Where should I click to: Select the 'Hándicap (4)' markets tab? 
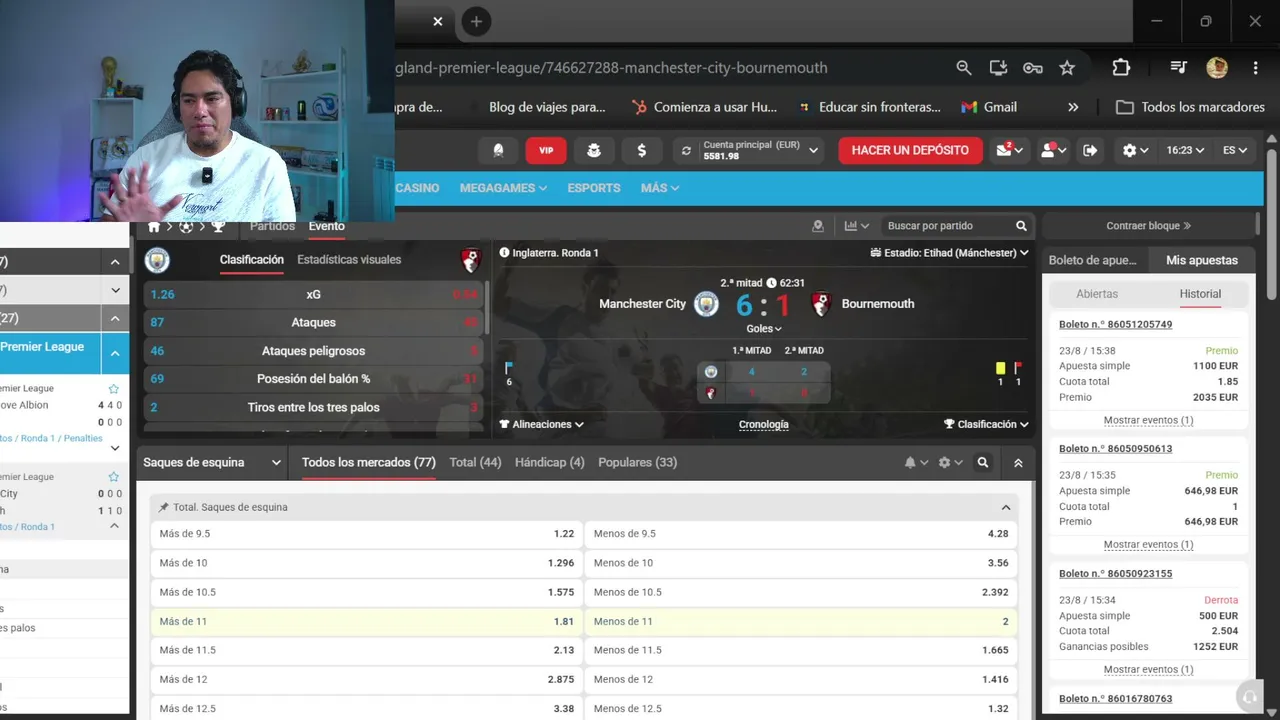(x=550, y=462)
